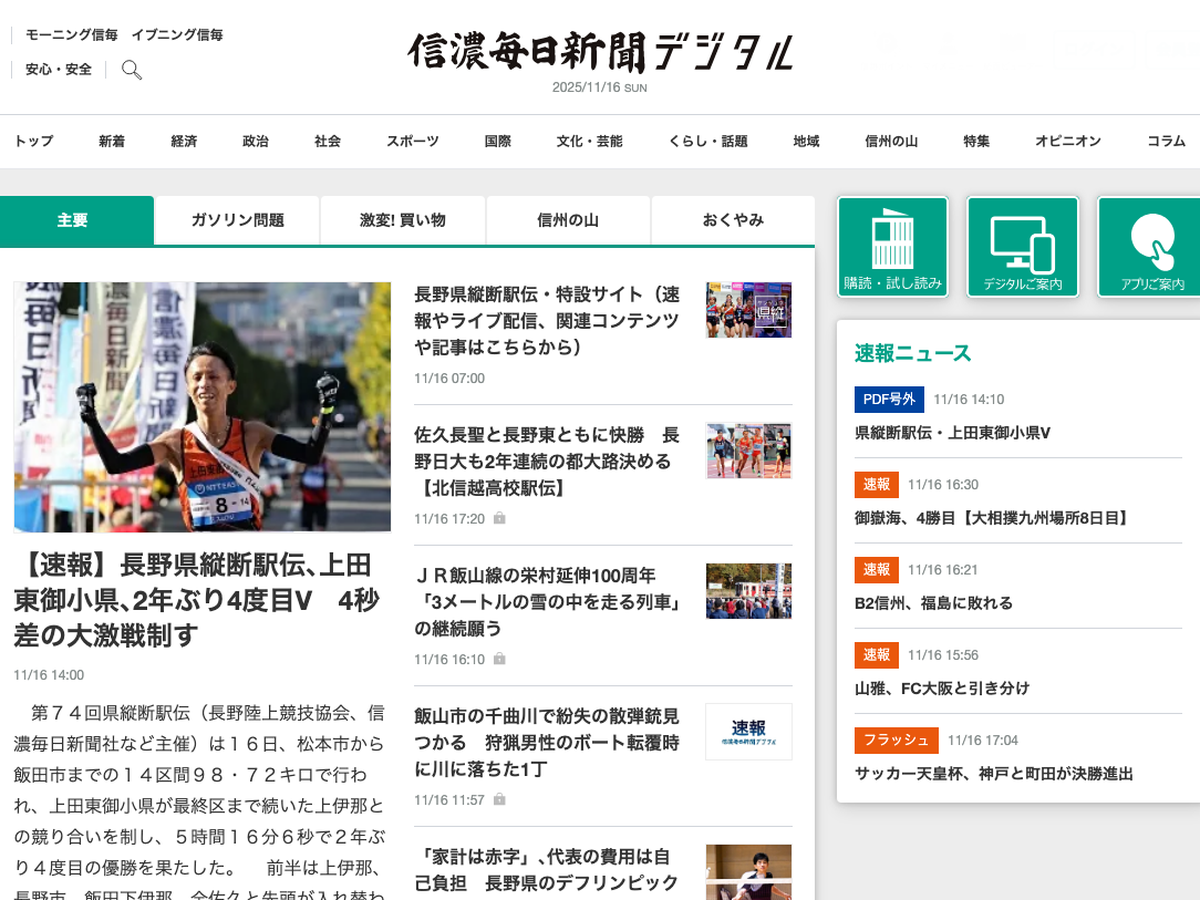
Task: Select the 激変! 買い物 tab
Action: 403,220
